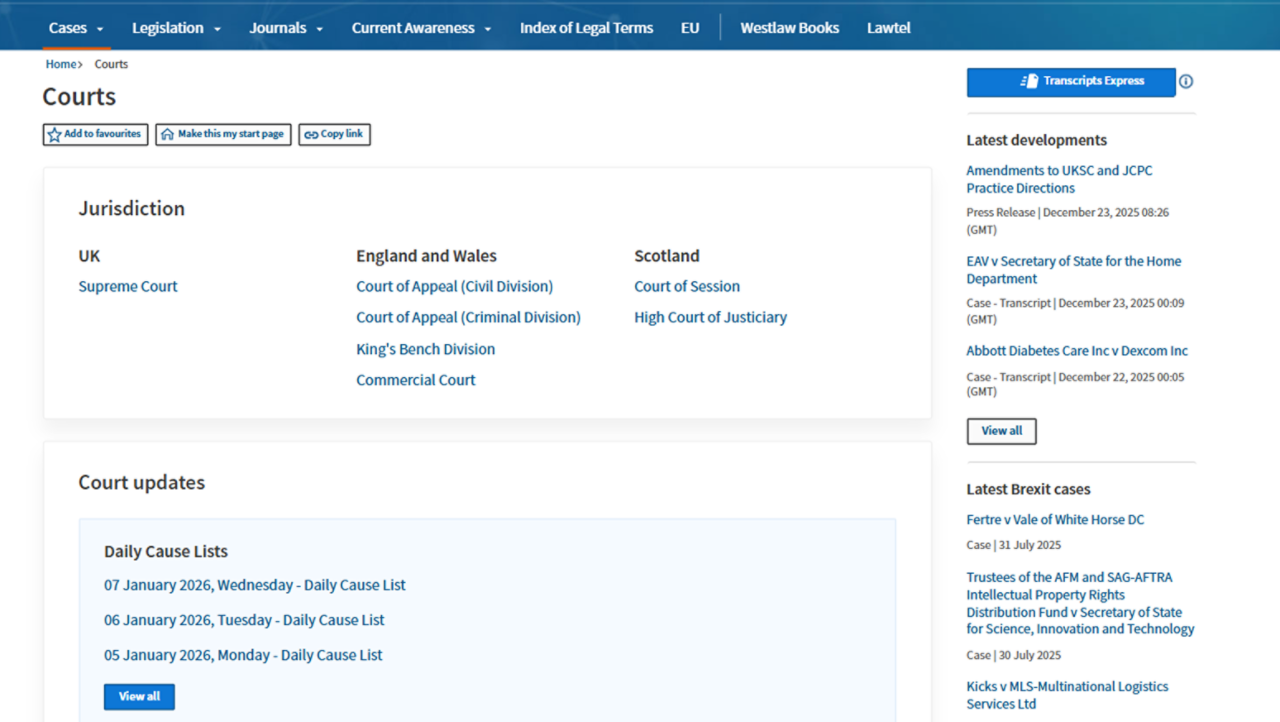Go to Index of Legal Terms

point(586,28)
